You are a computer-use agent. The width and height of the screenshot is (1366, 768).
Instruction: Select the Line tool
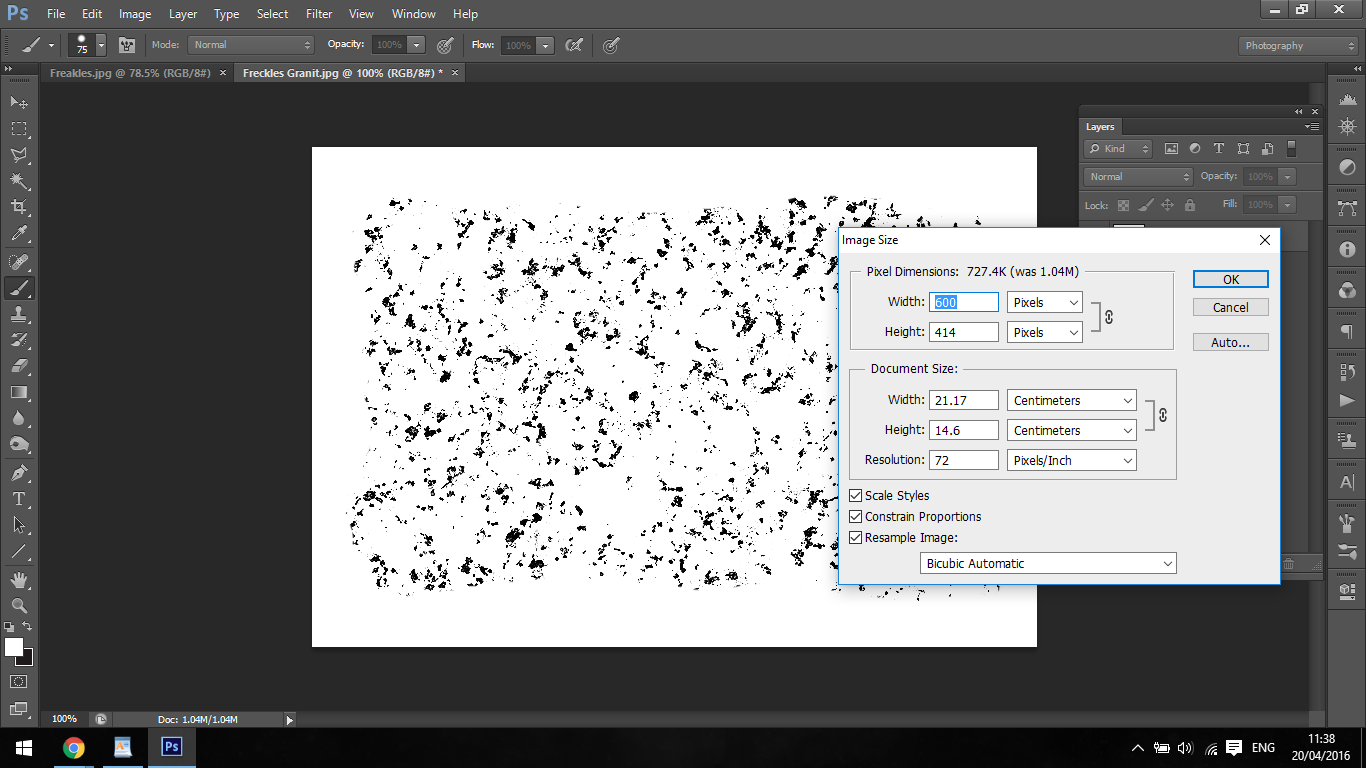pyautogui.click(x=19, y=551)
